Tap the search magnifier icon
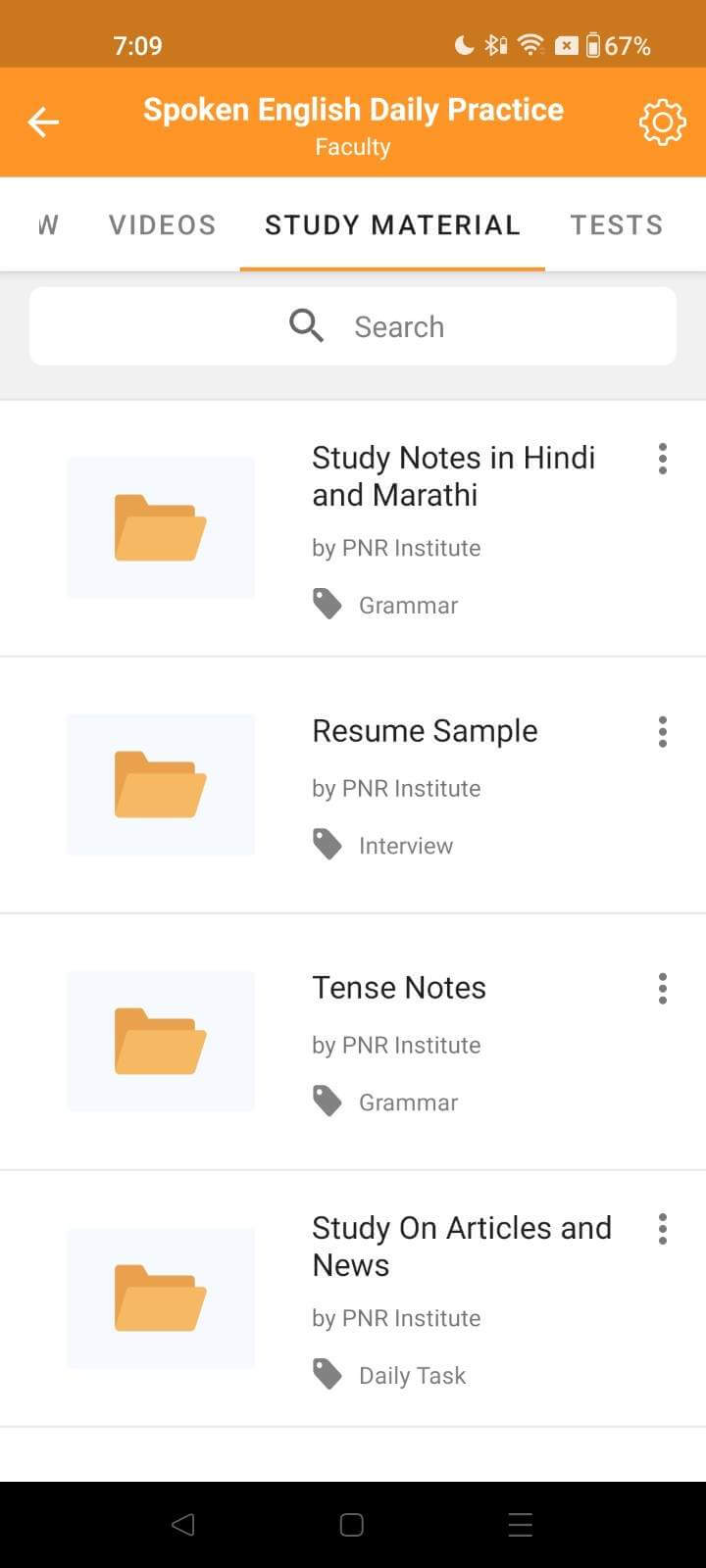This screenshot has height=1568, width=706. pos(306,325)
